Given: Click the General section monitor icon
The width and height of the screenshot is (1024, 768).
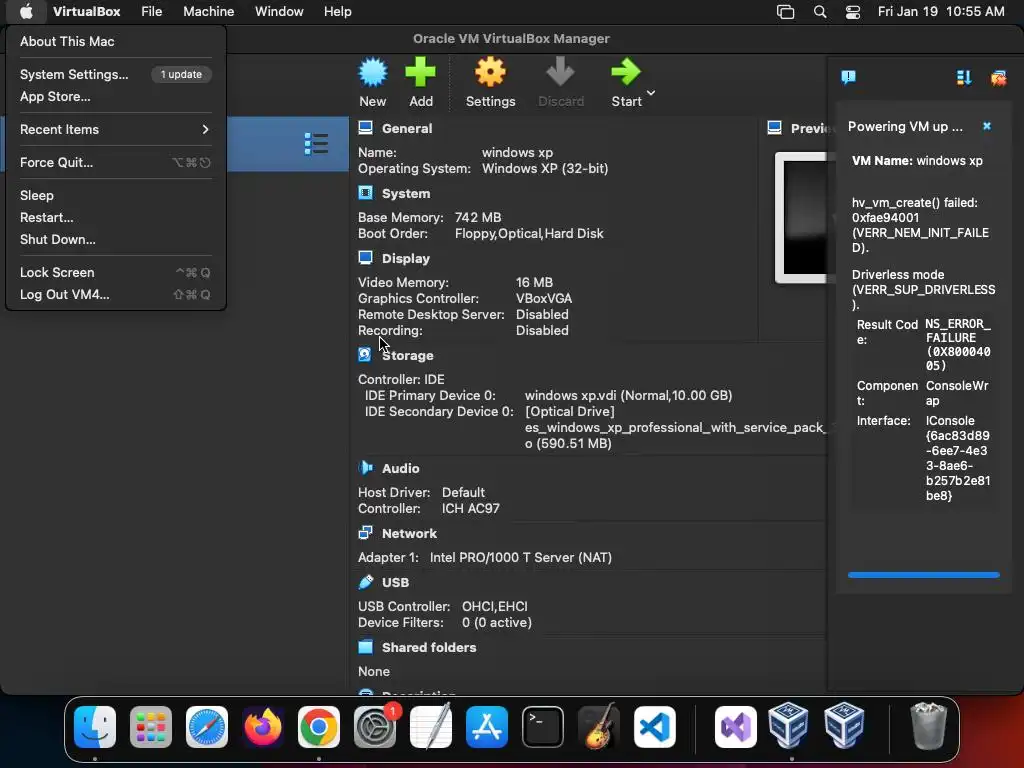Looking at the screenshot, I should click(366, 128).
